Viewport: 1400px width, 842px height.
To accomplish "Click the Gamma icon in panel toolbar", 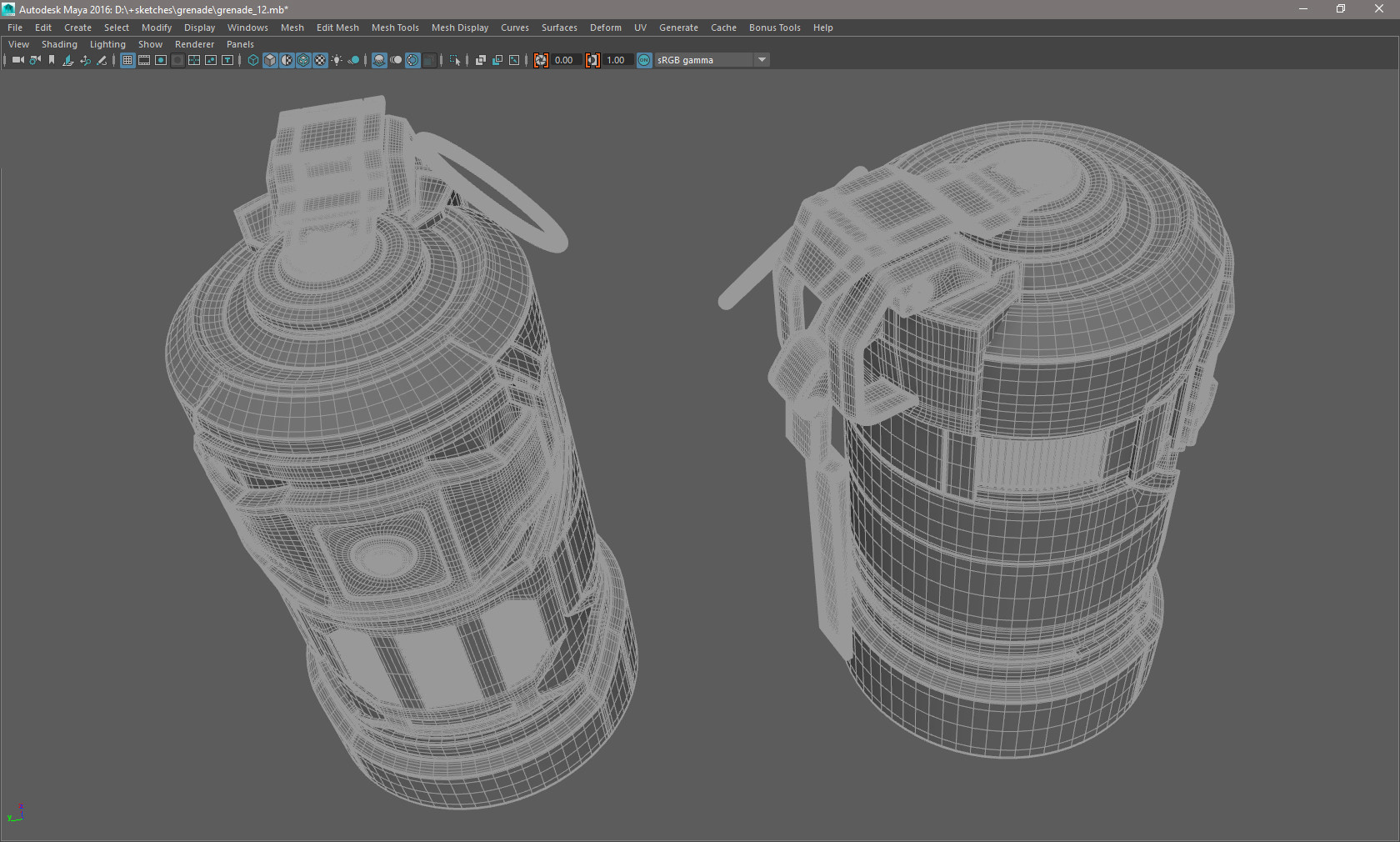I will (592, 60).
